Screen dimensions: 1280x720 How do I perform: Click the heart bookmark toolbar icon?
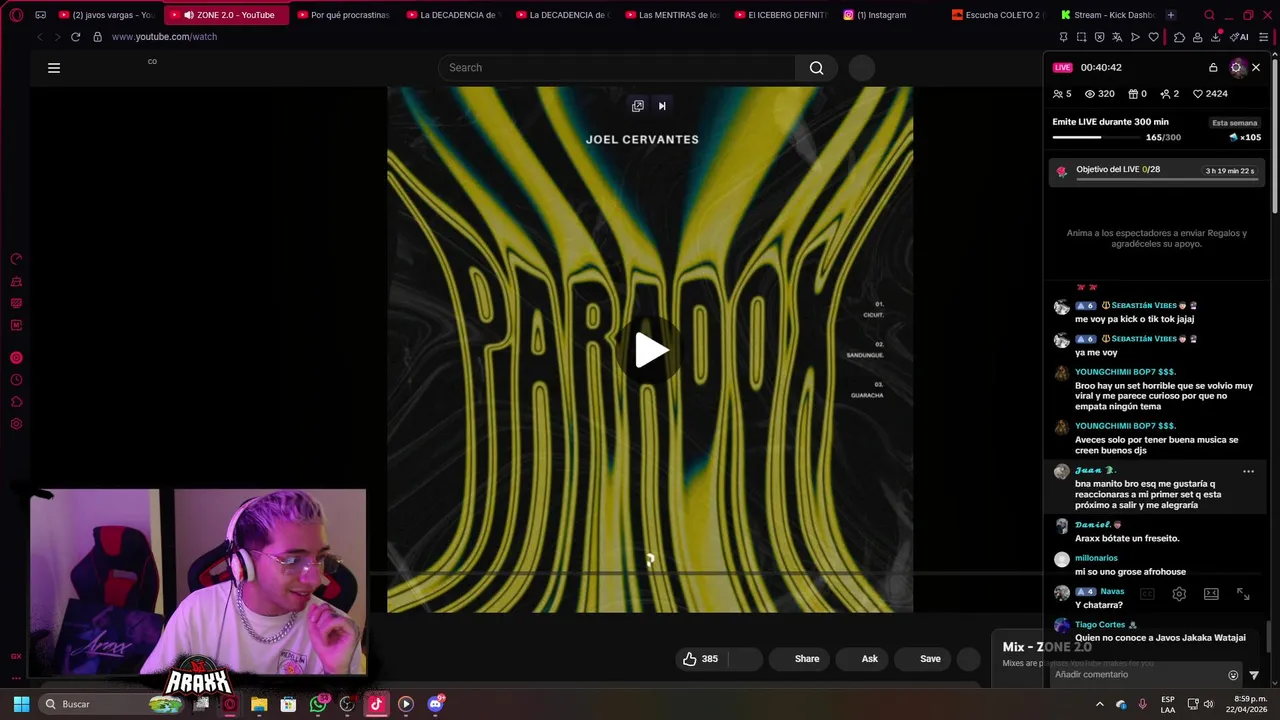pos(1153,37)
